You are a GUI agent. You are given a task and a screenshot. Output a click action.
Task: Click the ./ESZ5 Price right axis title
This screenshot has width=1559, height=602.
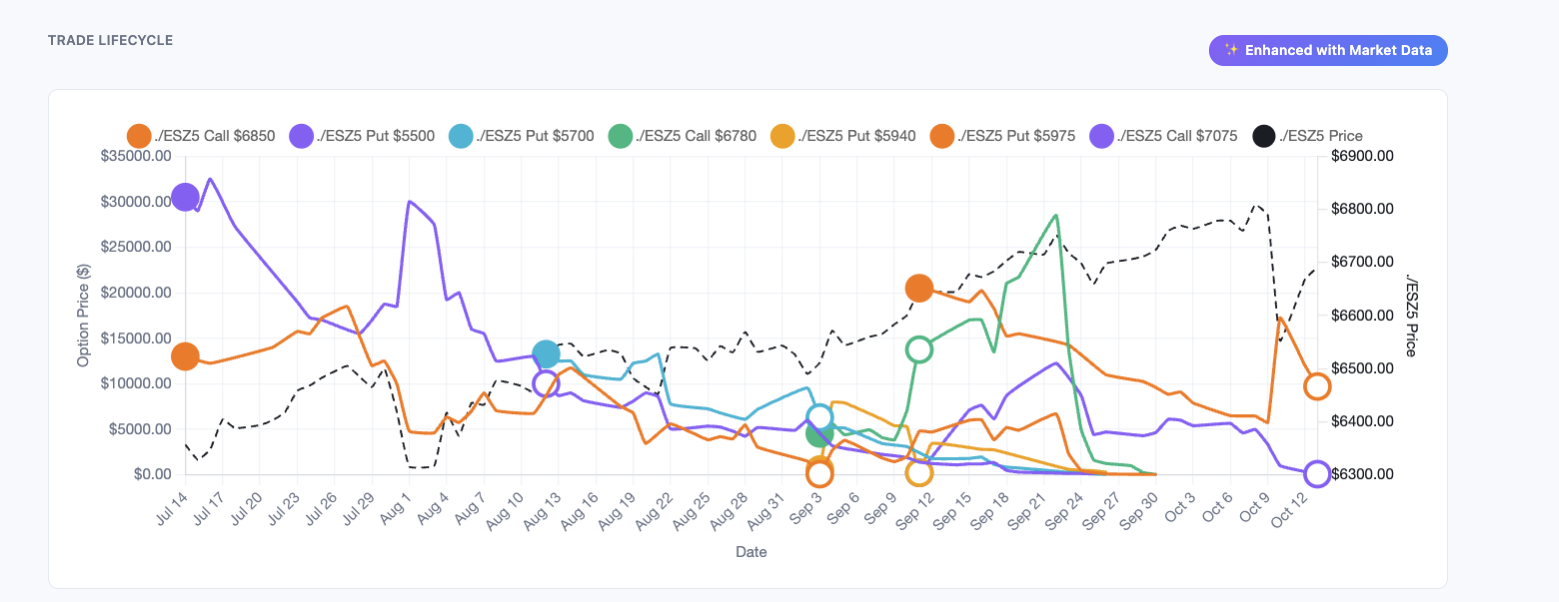point(1411,315)
